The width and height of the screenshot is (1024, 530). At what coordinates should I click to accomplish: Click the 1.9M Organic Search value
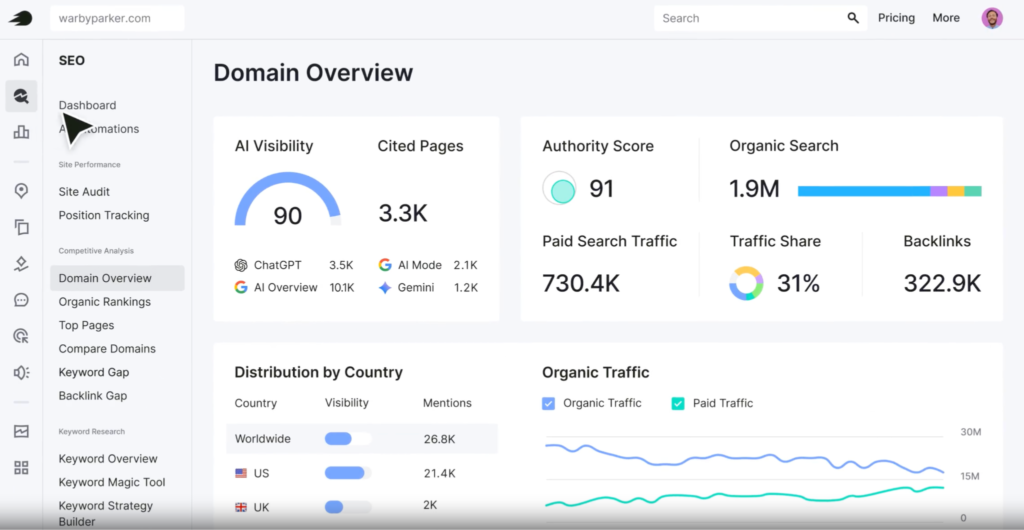pos(754,189)
